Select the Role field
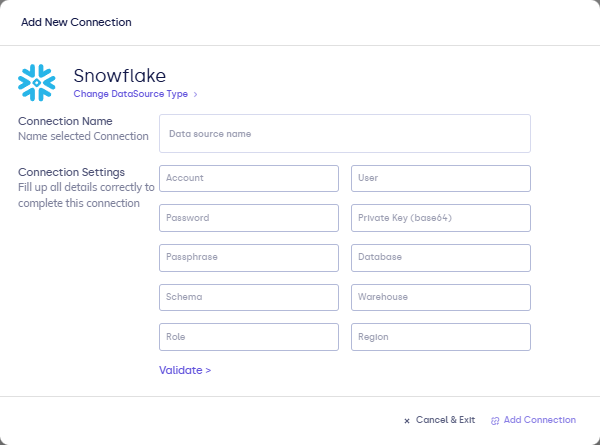 249,337
